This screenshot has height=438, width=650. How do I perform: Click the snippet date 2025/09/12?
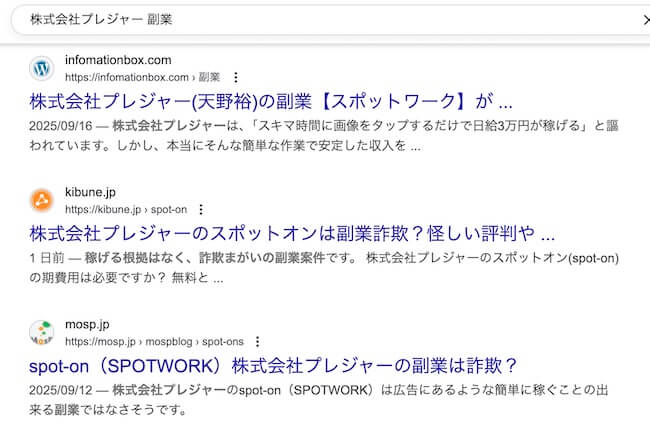[x=61, y=390]
